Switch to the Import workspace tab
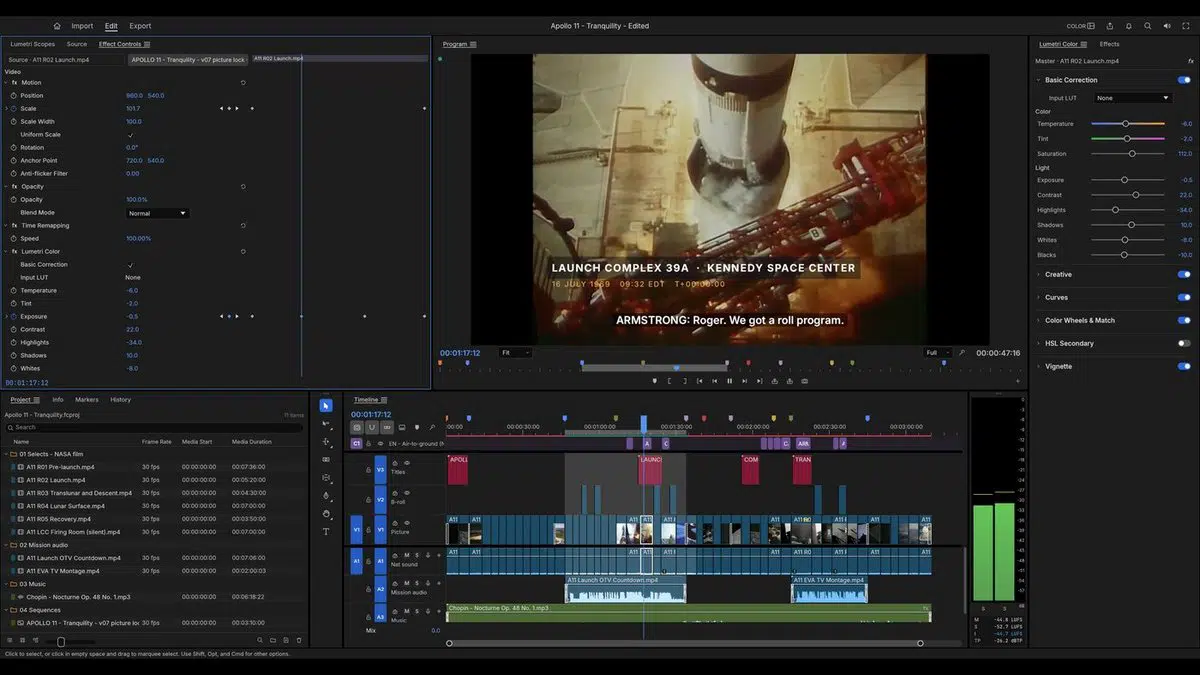Image resolution: width=1200 pixels, height=675 pixels. point(82,26)
